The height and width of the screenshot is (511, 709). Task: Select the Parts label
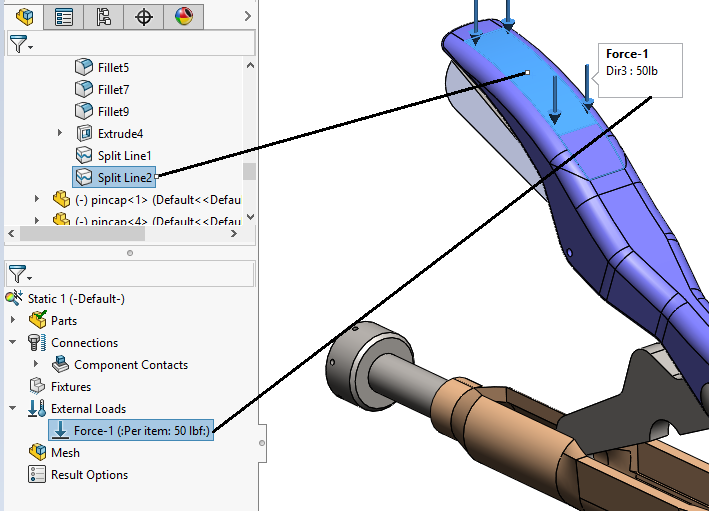64,321
